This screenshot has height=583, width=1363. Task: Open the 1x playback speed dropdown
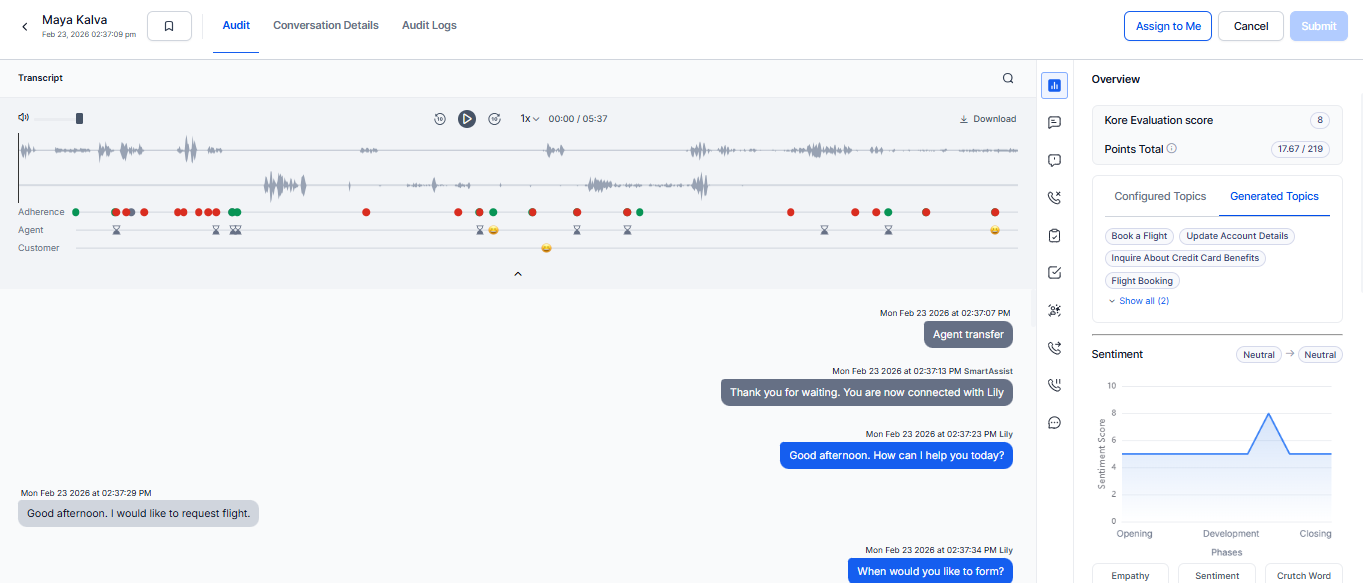[529, 119]
